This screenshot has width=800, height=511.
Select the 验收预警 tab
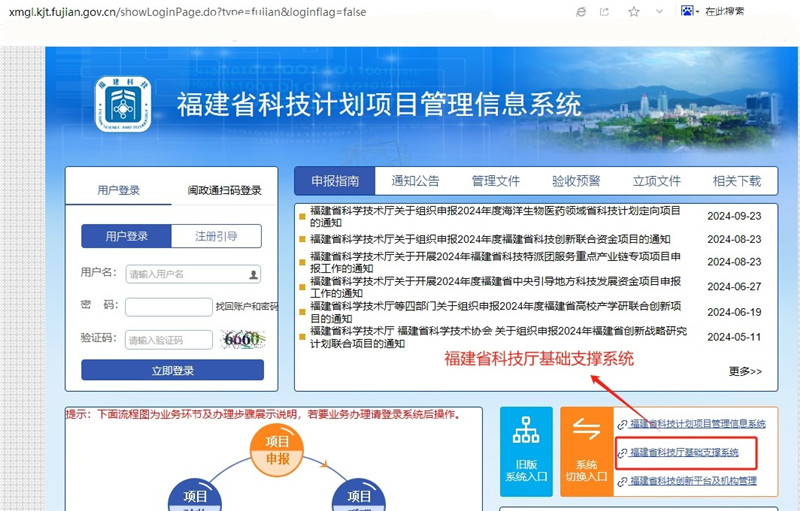click(576, 181)
